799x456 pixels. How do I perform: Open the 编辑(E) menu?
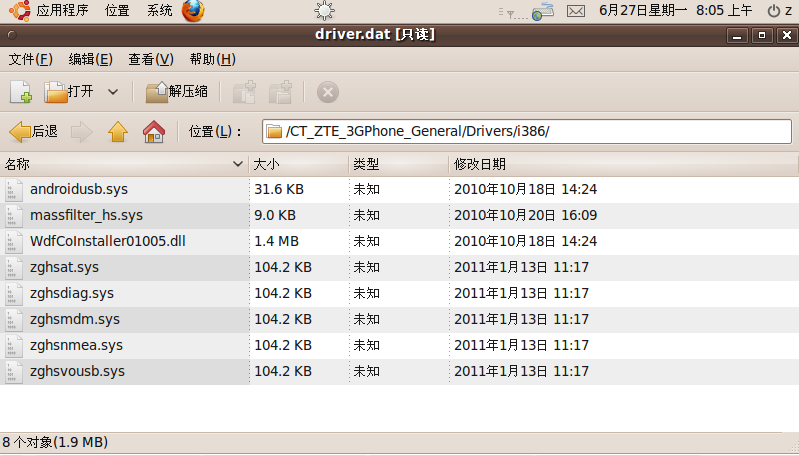tap(91, 60)
